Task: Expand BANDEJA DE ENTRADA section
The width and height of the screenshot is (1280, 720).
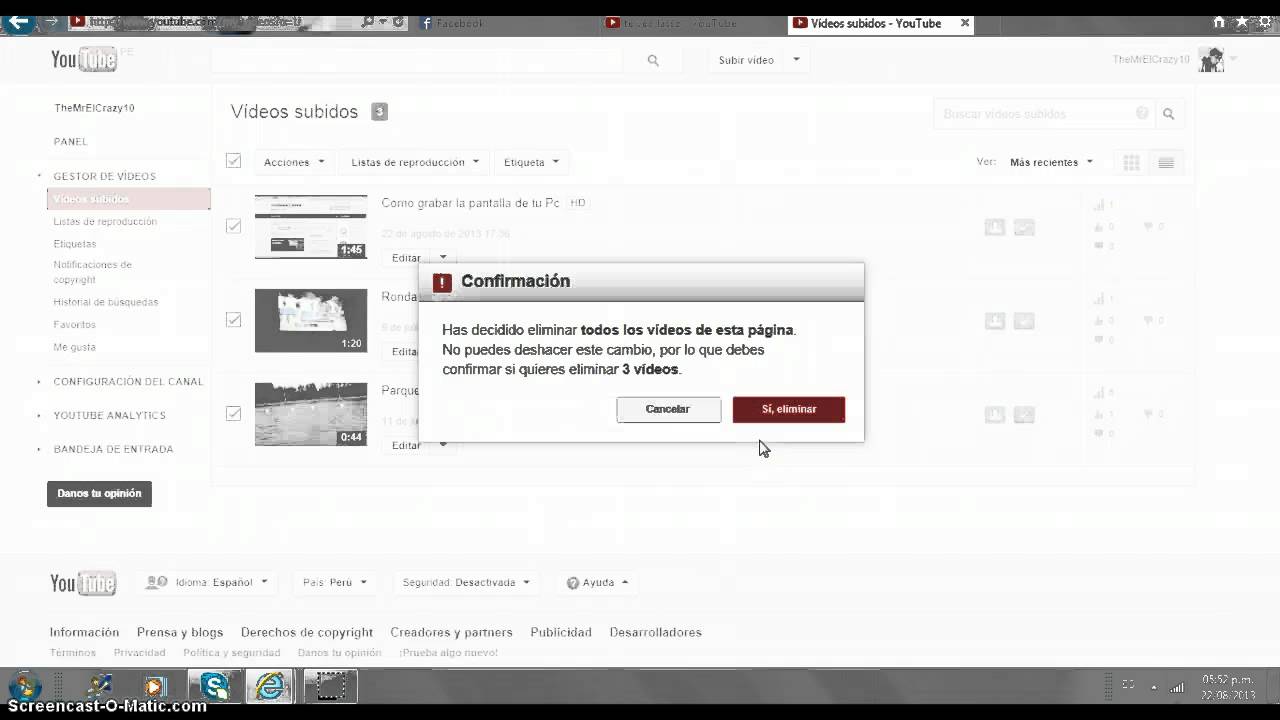Action: [x=113, y=450]
